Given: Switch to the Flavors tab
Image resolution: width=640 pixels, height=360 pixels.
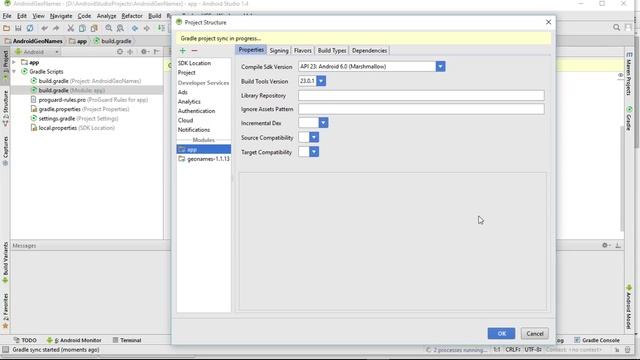Looking at the screenshot, I should coord(302,51).
